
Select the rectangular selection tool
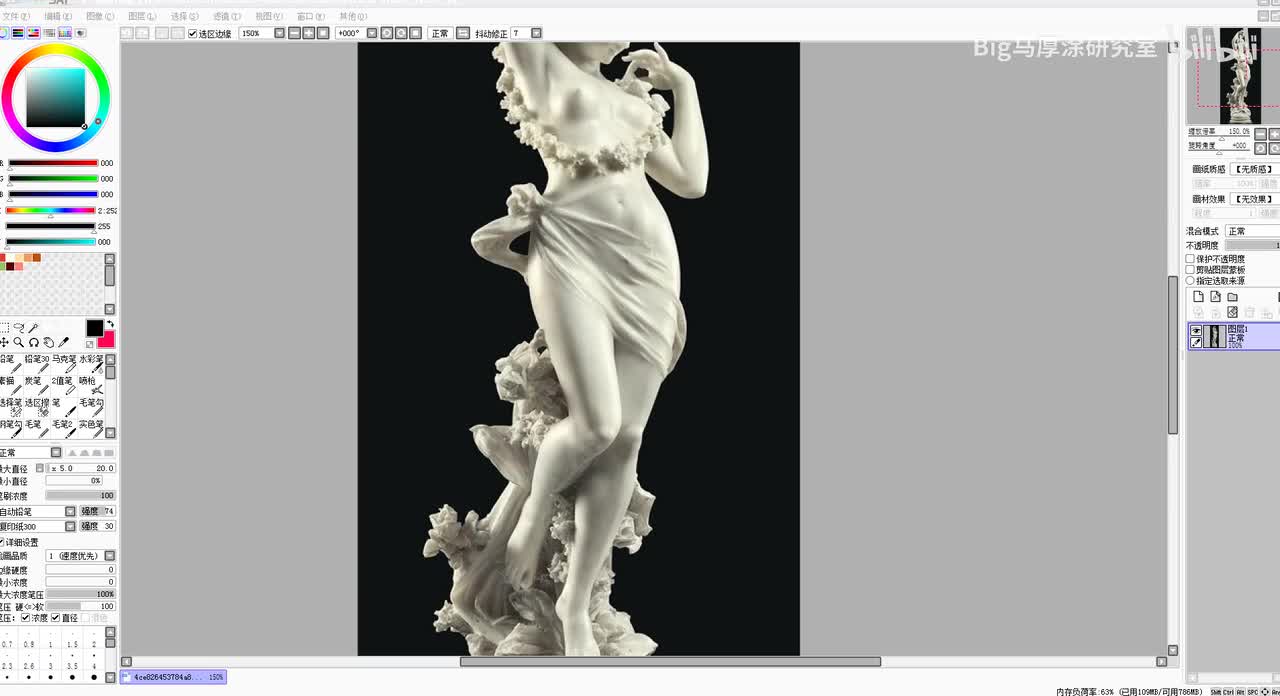point(4,327)
